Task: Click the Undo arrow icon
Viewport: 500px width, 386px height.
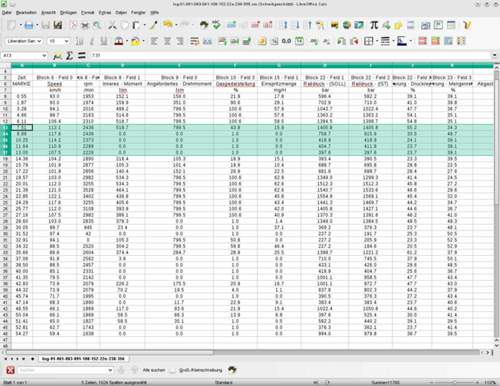Action: coord(168,25)
